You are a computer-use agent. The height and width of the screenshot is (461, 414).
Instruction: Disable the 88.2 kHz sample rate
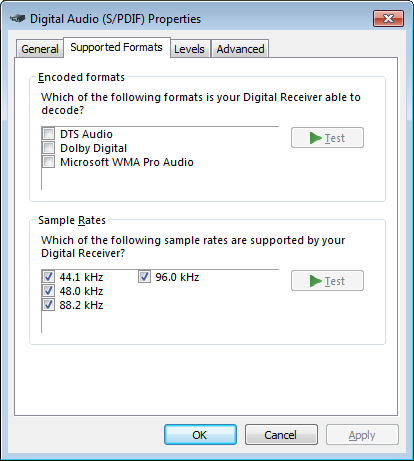(x=49, y=304)
